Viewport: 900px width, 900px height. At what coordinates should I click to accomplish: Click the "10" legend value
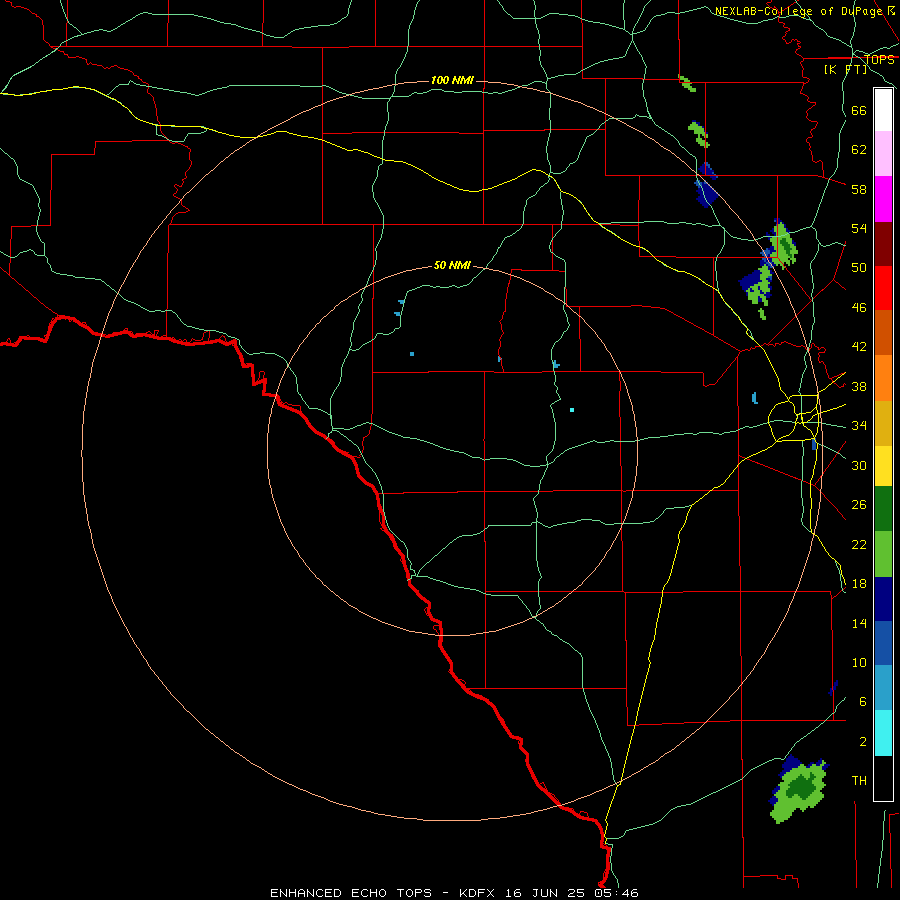[x=859, y=663]
